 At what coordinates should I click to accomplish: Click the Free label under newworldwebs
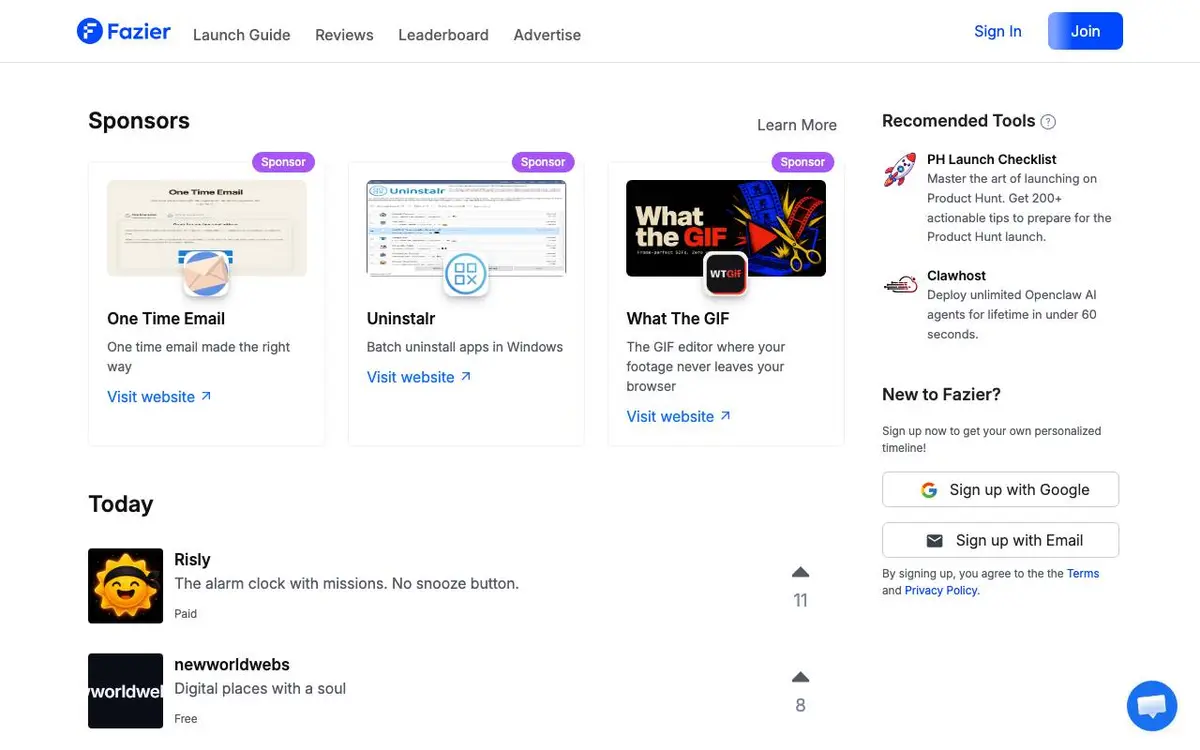coord(186,719)
